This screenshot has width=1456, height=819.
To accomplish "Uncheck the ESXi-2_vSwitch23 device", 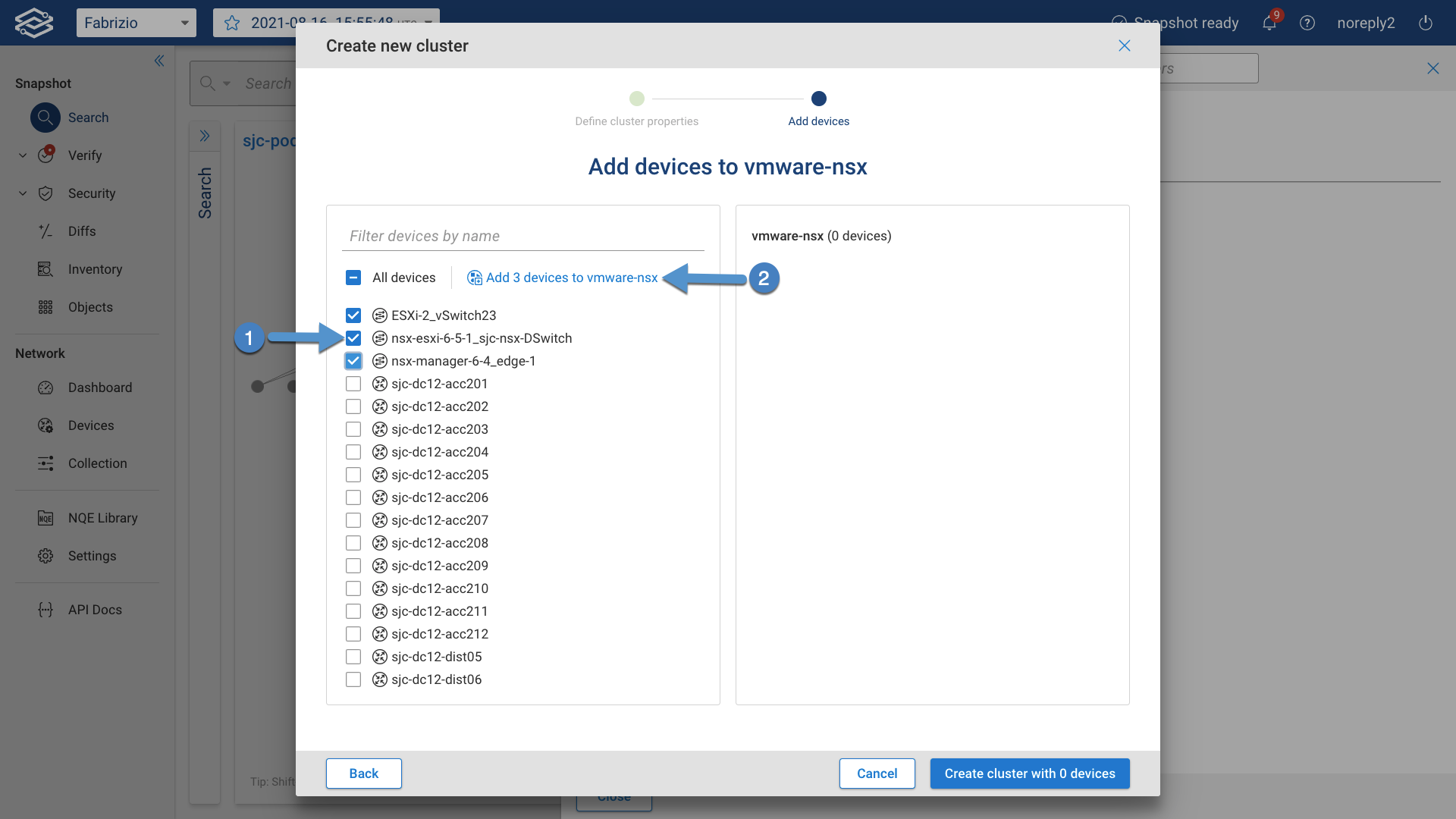I will point(353,315).
